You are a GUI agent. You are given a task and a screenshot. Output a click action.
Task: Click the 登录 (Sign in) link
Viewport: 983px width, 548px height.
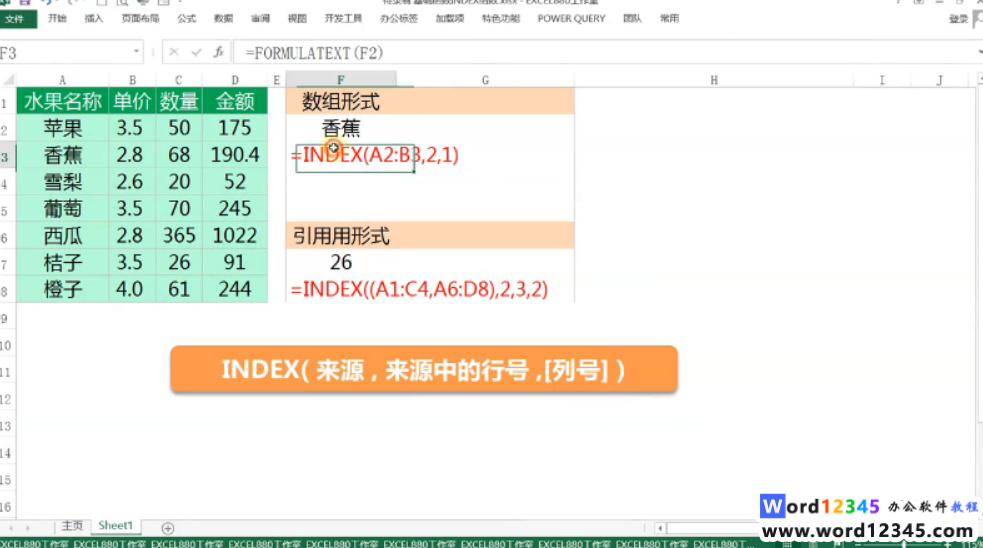(958, 18)
